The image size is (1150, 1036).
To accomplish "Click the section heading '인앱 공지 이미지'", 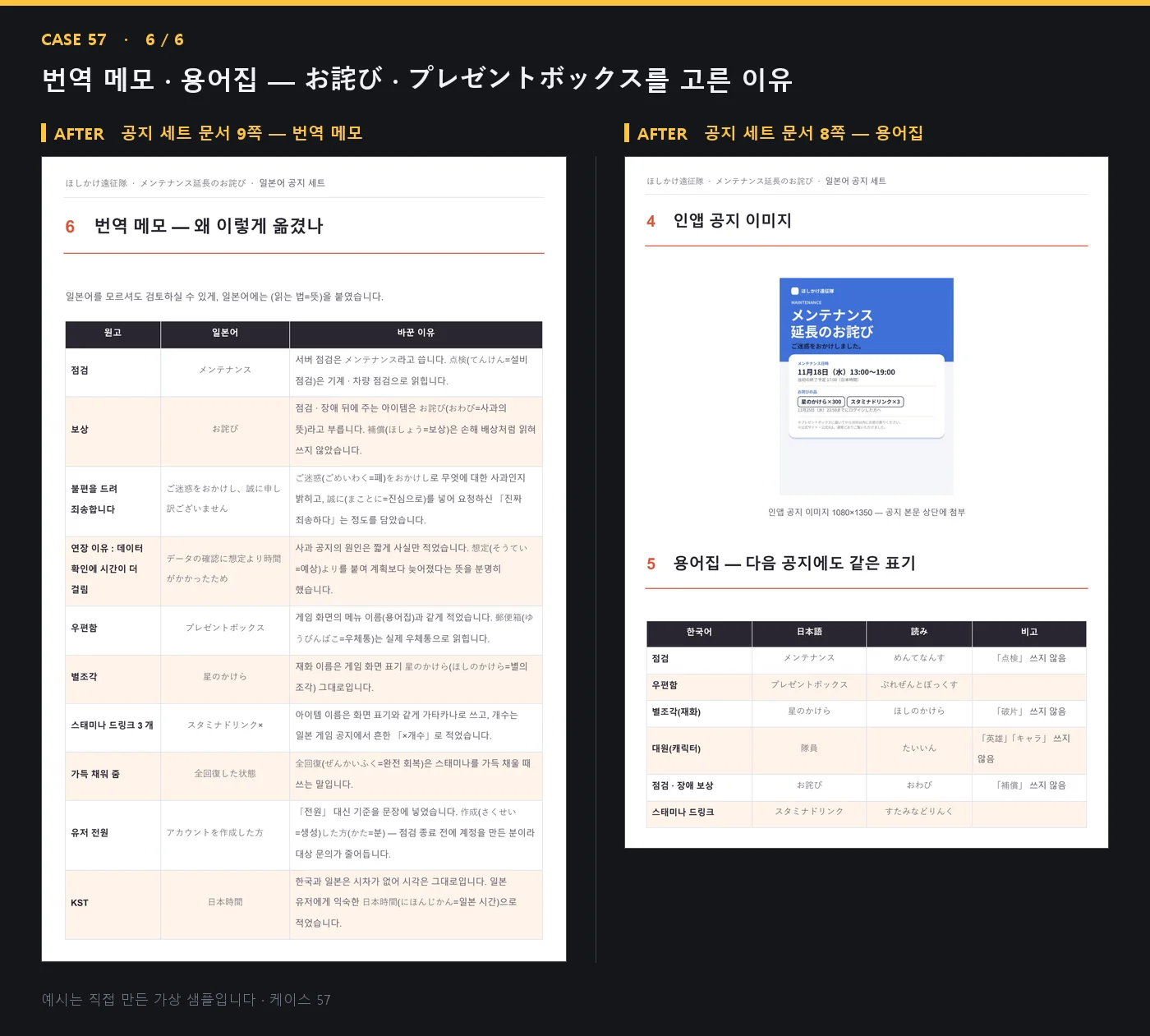I will pos(732,220).
